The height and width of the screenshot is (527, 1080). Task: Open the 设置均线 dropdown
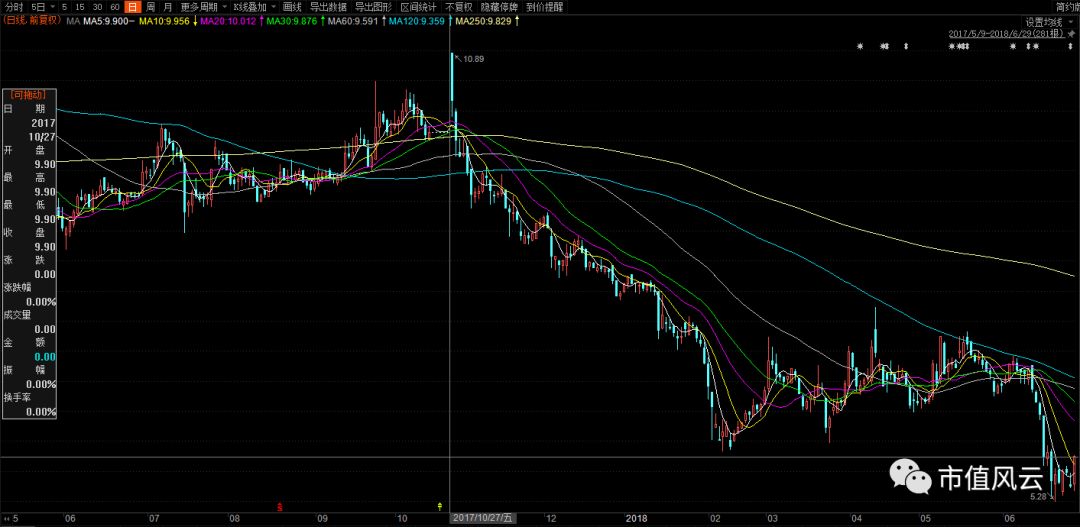pyautogui.click(x=1048, y=21)
